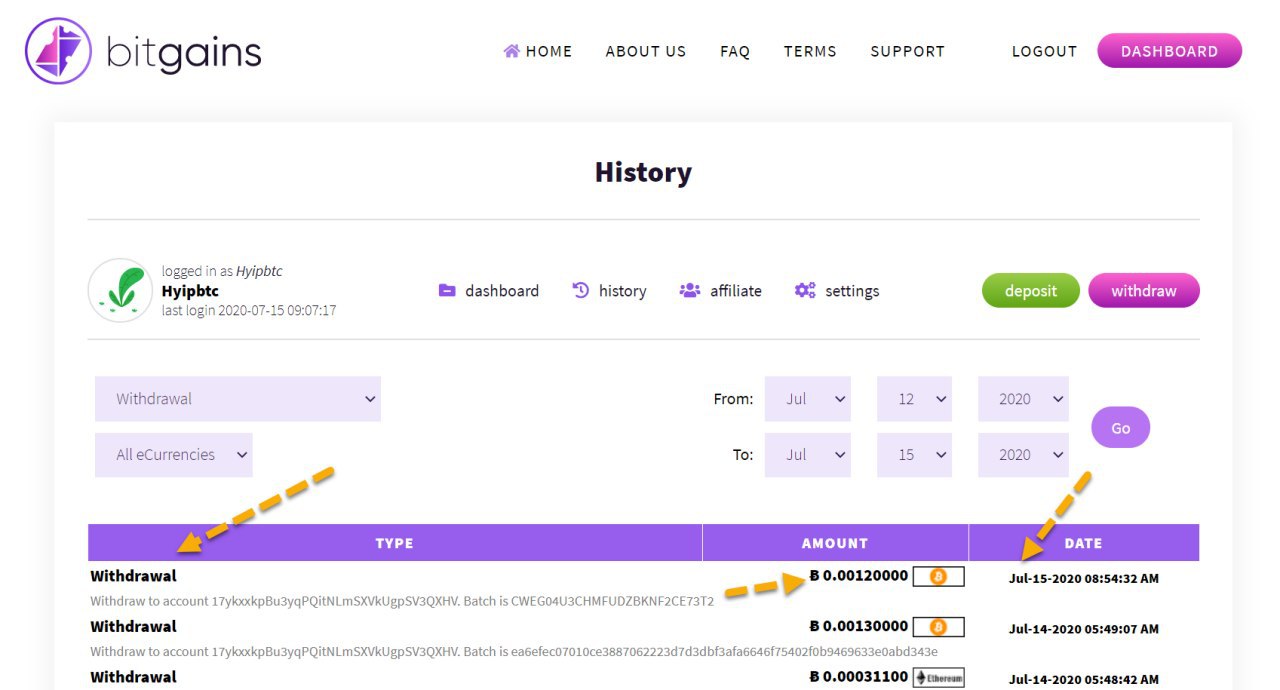Open the ABOUT US page

[646, 51]
